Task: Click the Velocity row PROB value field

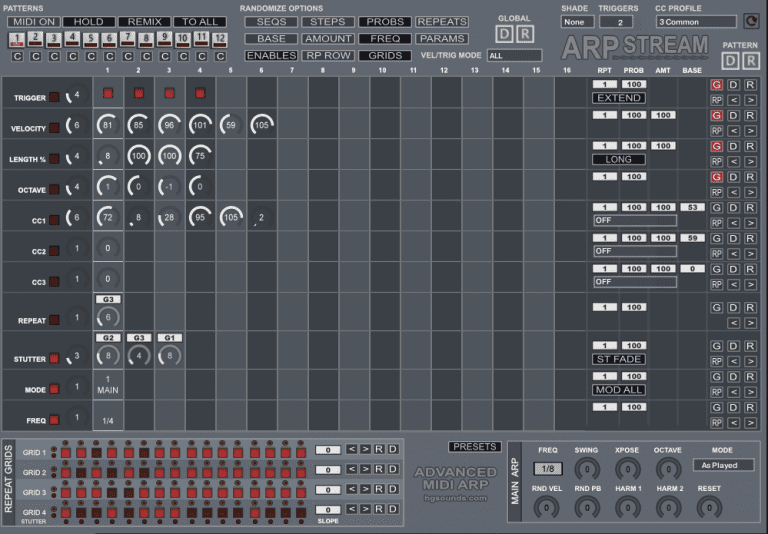Action: (634, 116)
